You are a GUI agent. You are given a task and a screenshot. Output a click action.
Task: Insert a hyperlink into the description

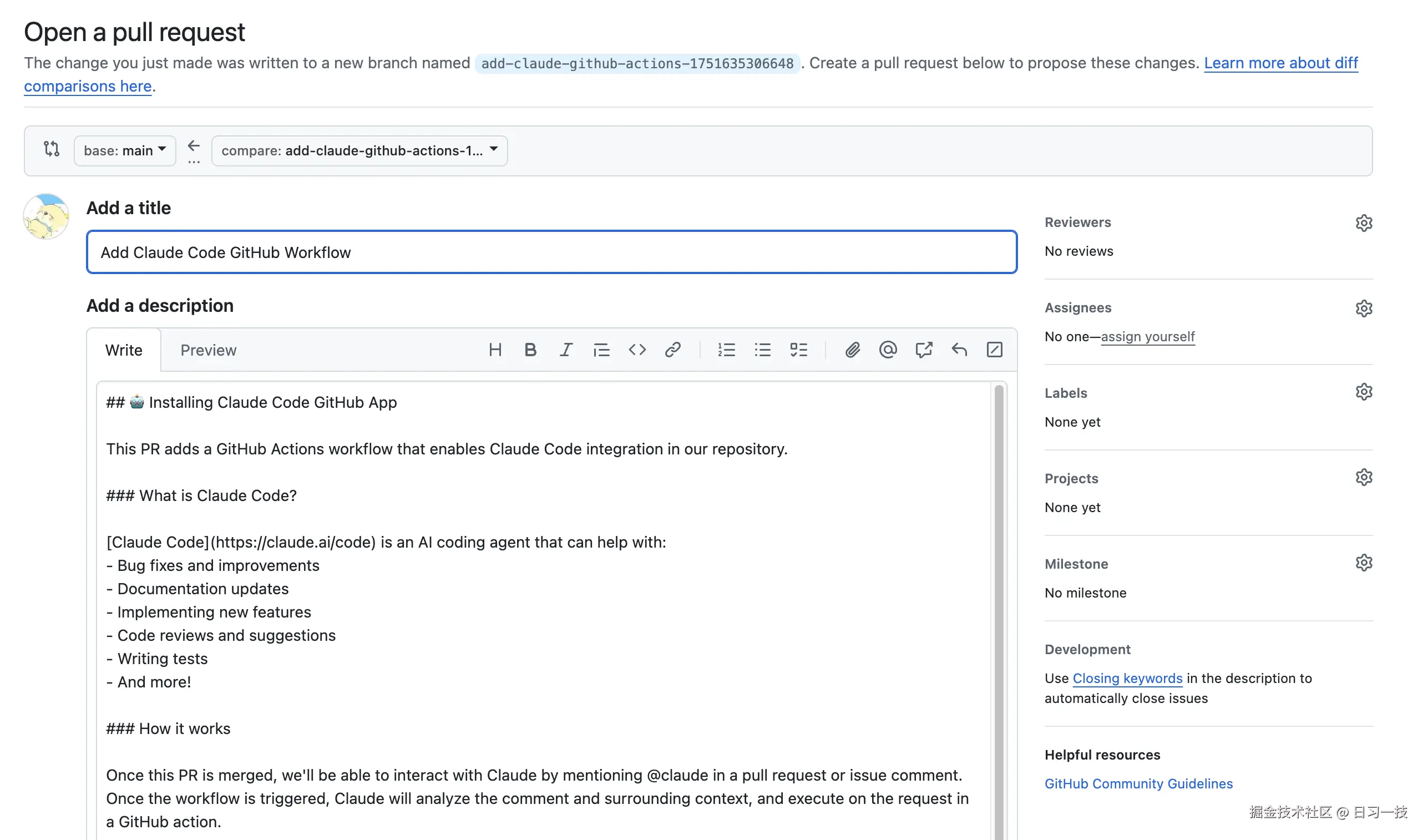pyautogui.click(x=673, y=350)
